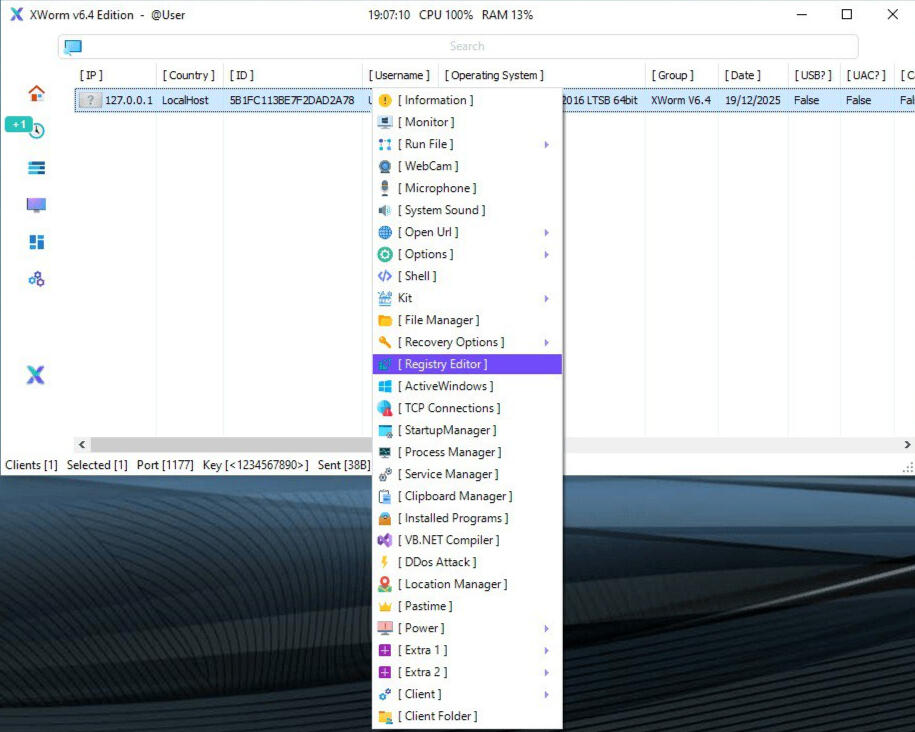Sort by the [ IP ] column header
915x732 pixels.
[x=91, y=75]
